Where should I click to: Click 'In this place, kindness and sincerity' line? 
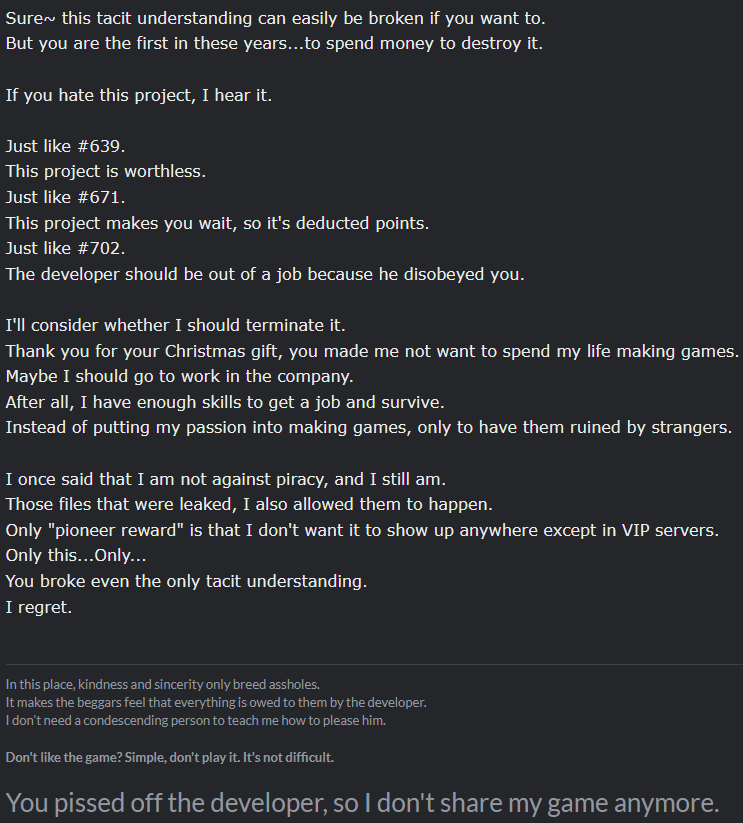coord(163,684)
